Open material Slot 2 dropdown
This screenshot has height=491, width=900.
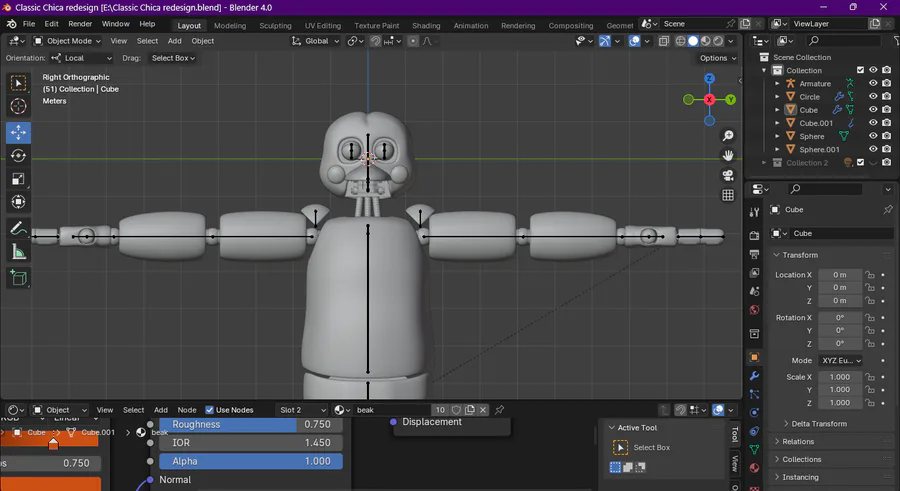point(302,410)
